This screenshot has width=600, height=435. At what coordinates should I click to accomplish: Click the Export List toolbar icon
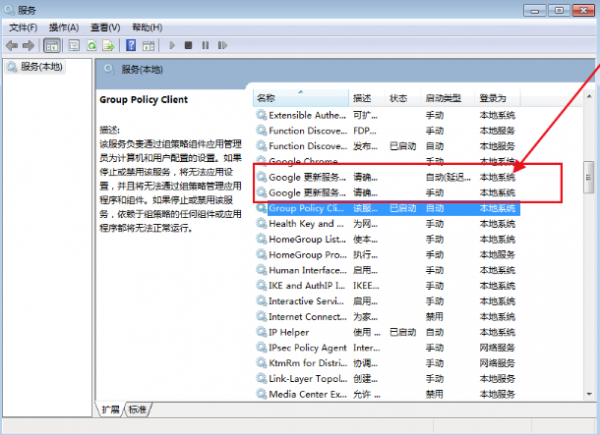(x=107, y=45)
